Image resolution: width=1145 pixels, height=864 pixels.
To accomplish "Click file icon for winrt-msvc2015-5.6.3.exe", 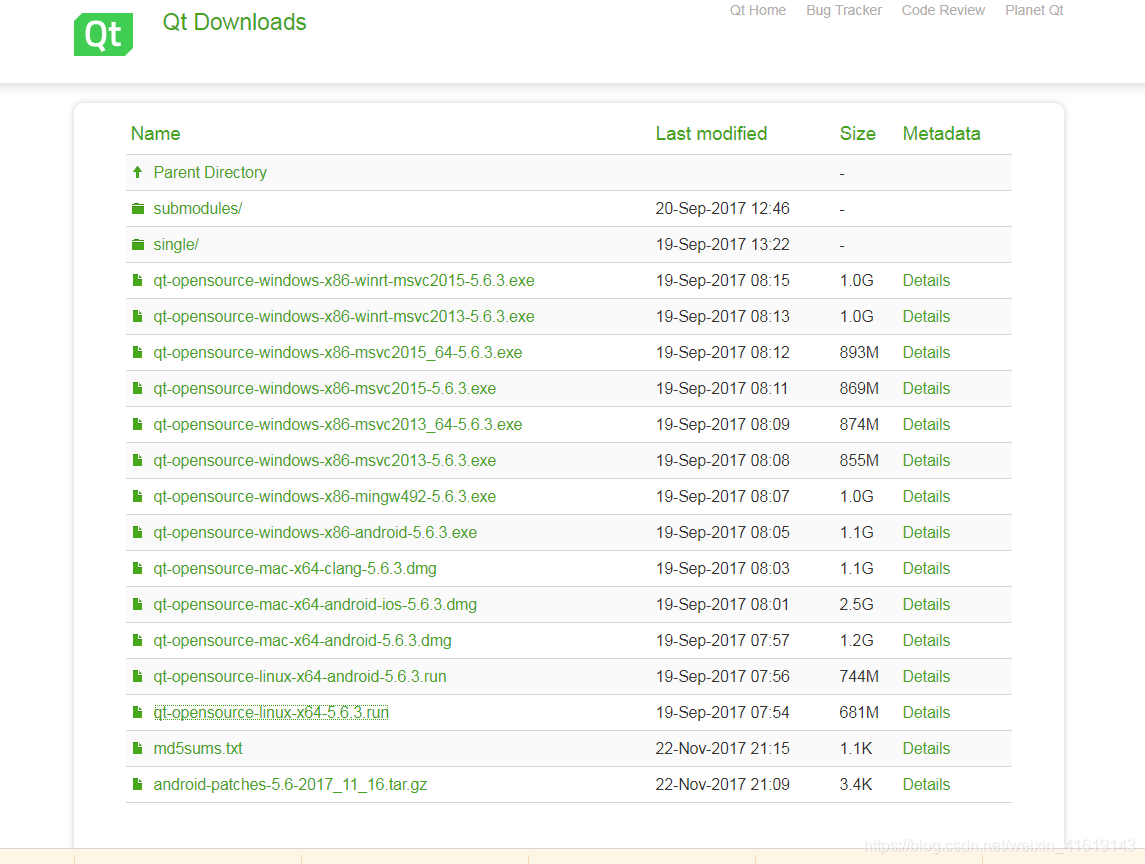I will 137,280.
